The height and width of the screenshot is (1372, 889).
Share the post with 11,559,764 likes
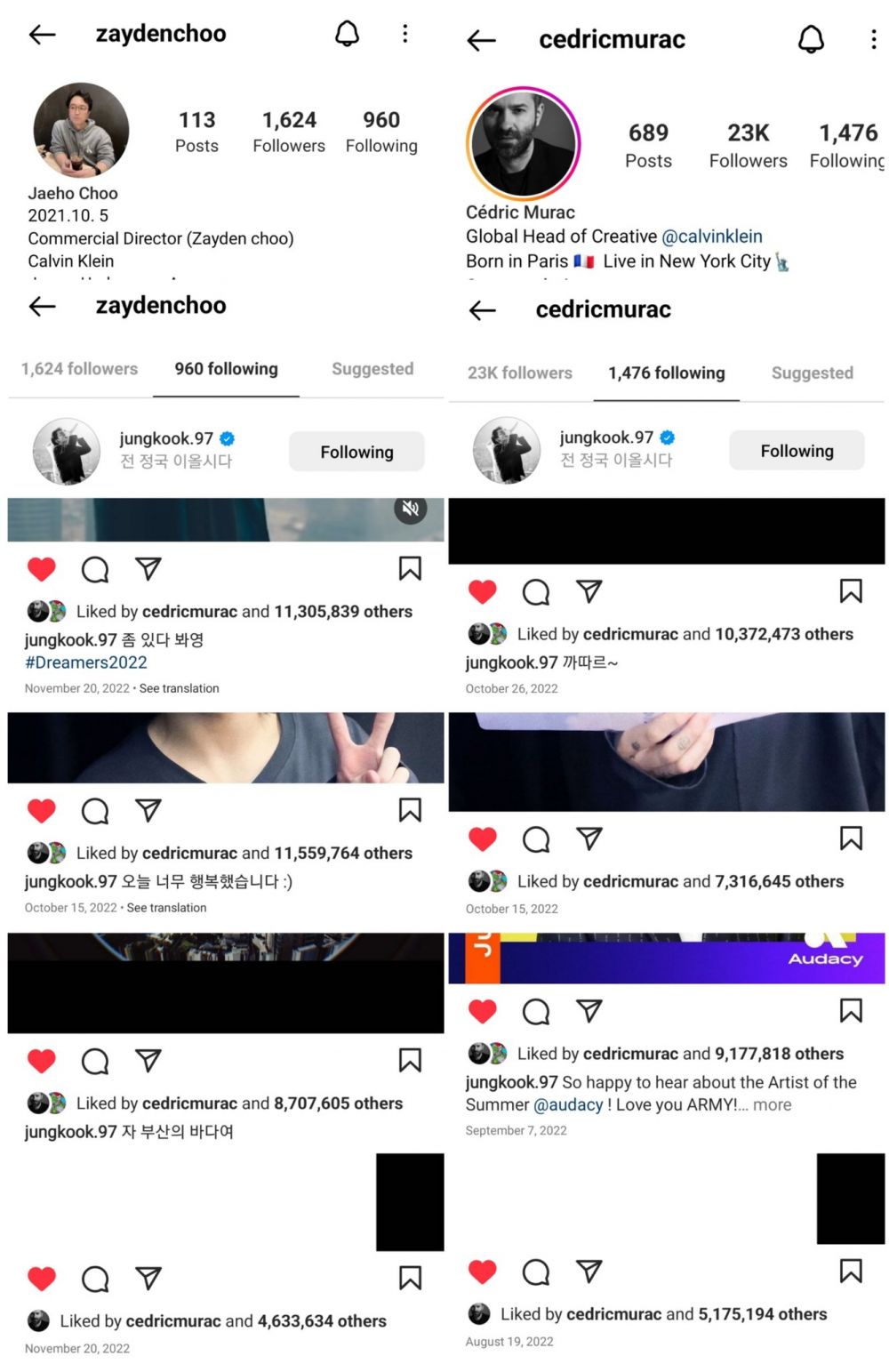[148, 810]
